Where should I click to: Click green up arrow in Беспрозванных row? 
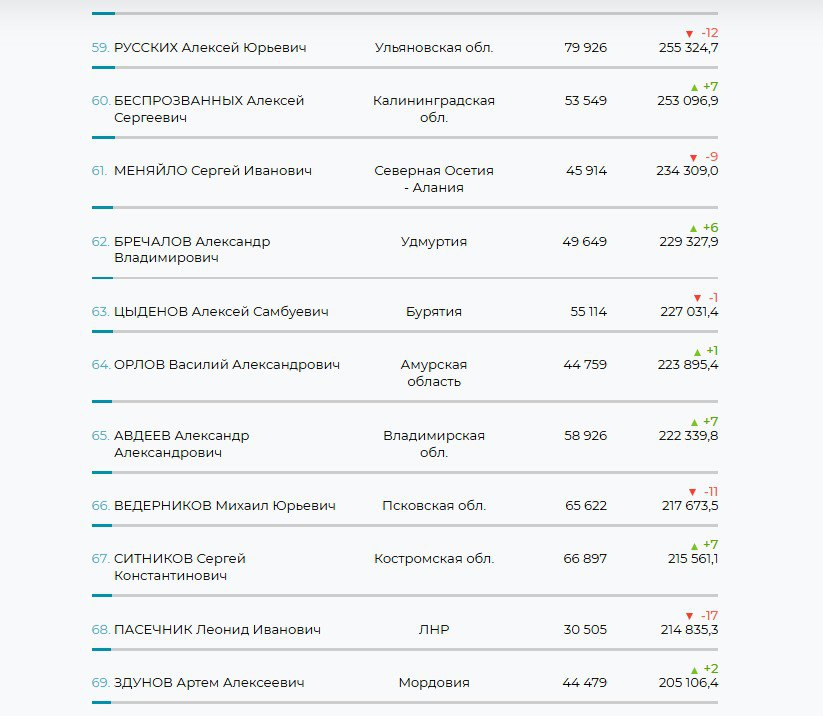click(x=694, y=88)
